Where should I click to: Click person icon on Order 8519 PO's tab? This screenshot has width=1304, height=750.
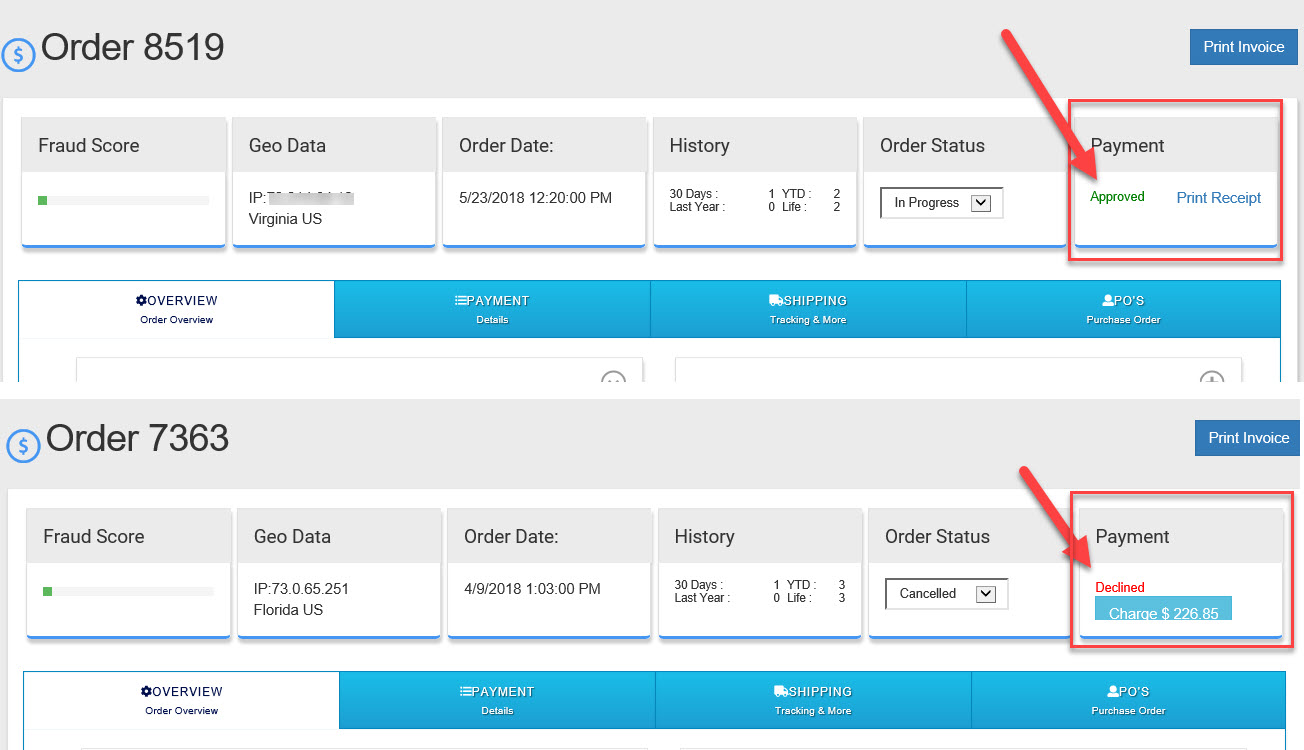pos(1108,300)
